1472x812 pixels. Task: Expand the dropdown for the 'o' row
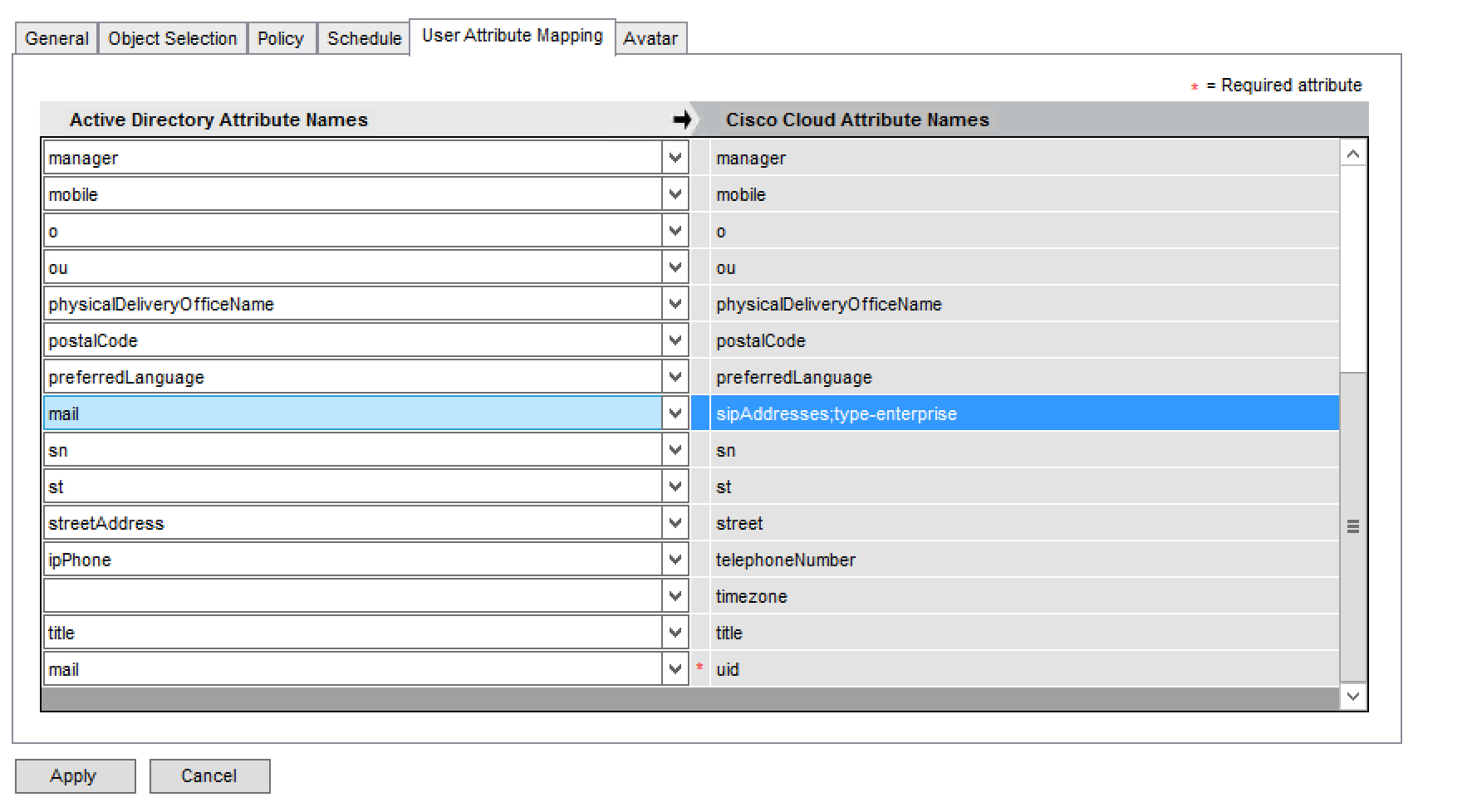(675, 230)
